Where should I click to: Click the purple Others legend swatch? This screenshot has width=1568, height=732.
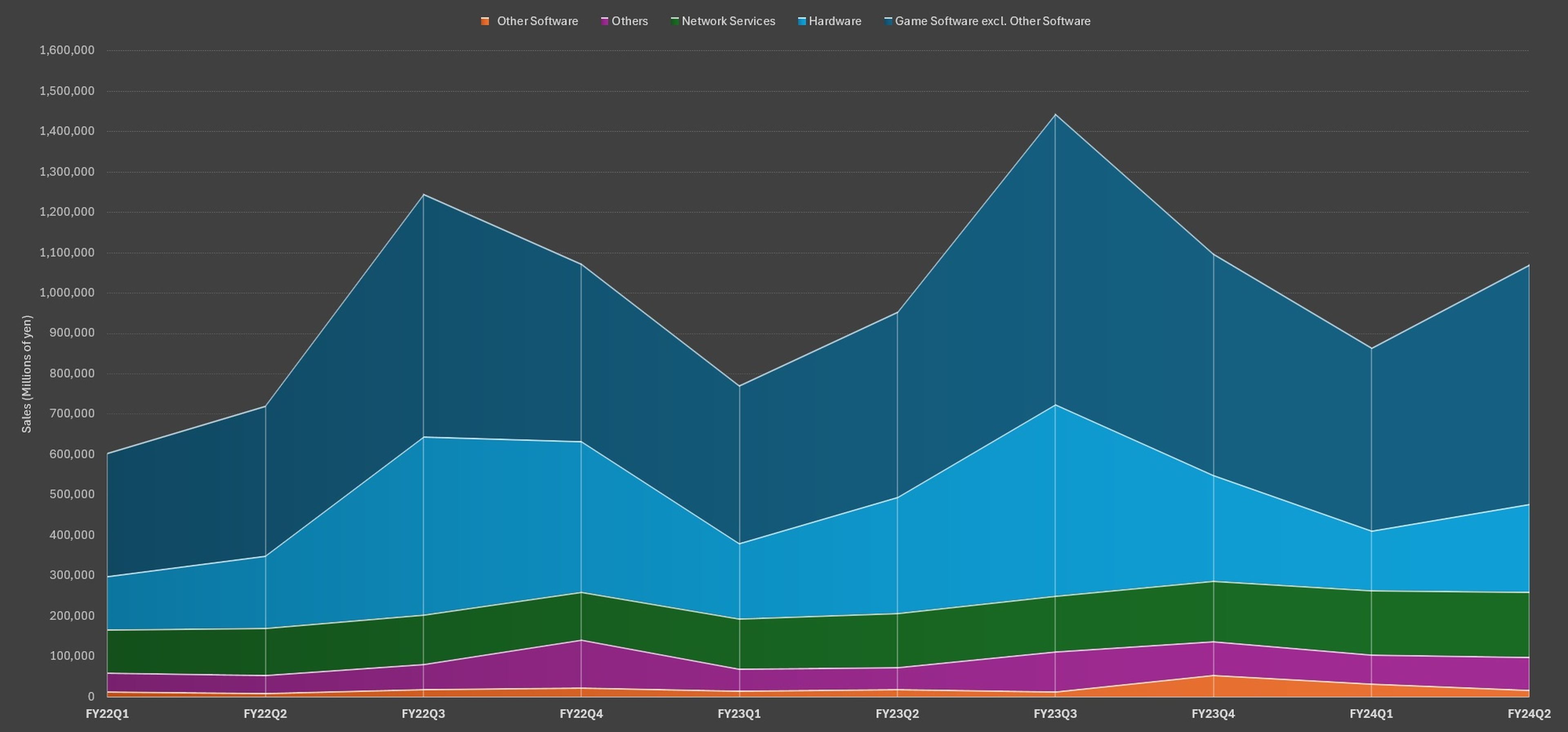(x=604, y=21)
